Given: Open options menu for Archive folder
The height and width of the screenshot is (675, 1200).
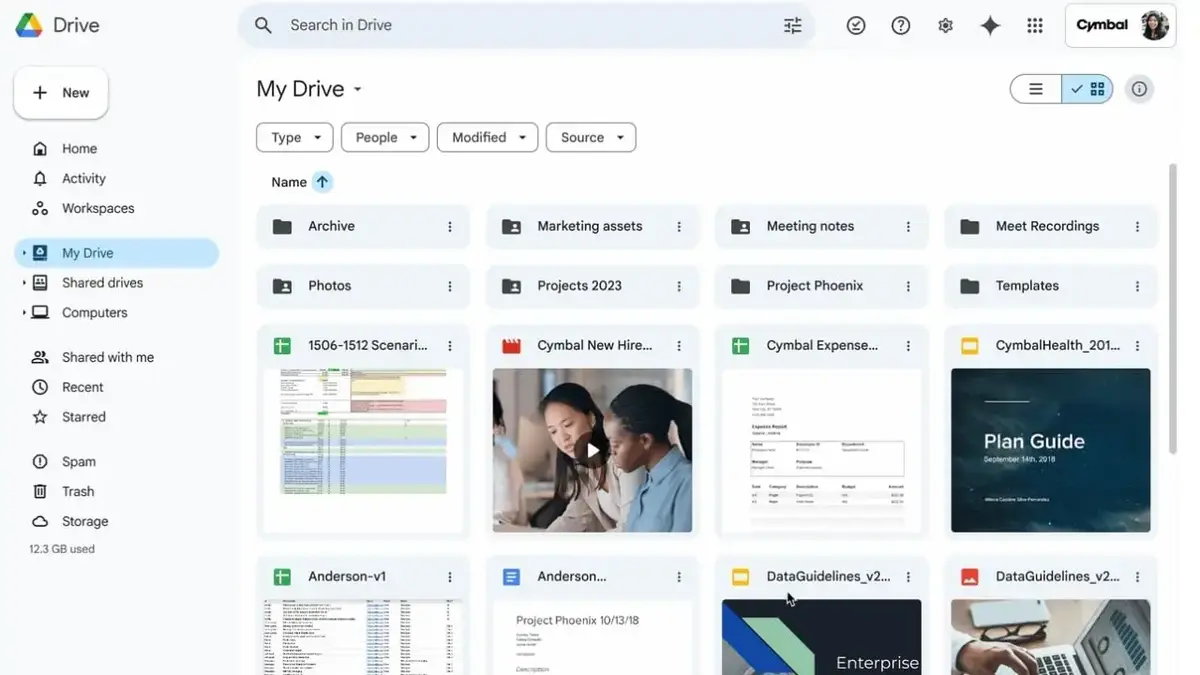Looking at the screenshot, I should [x=450, y=226].
